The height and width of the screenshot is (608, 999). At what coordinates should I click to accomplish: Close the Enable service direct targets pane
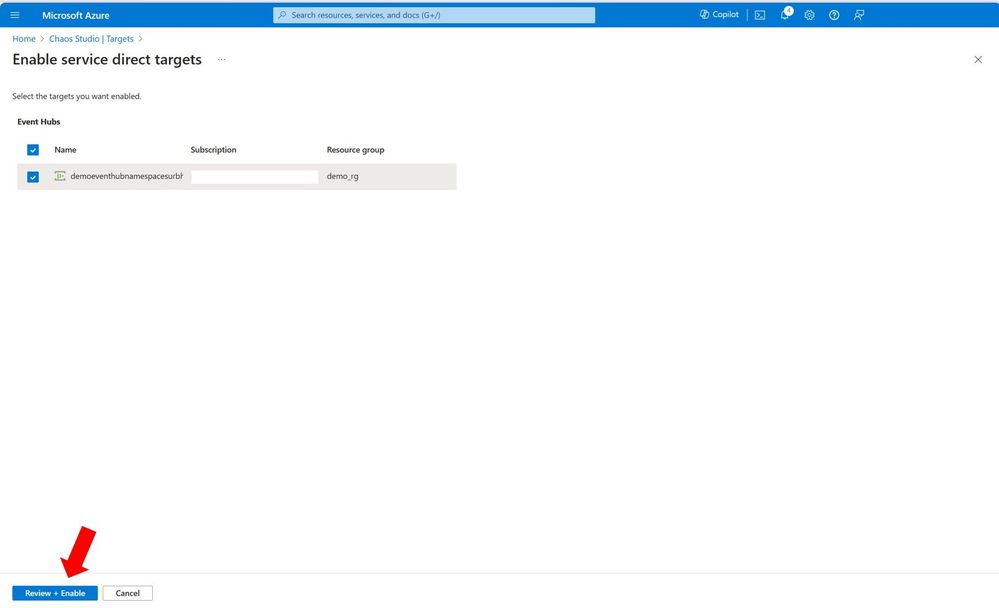click(978, 59)
